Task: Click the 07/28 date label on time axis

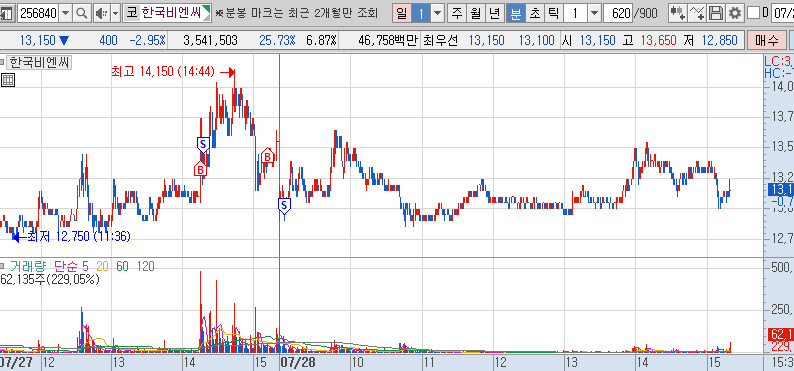Action: (x=297, y=362)
